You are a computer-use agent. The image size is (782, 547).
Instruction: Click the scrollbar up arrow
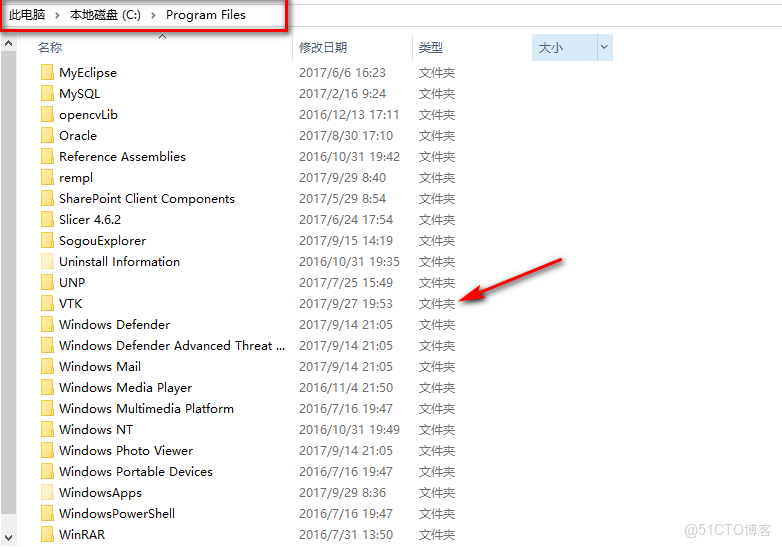click(x=8, y=44)
